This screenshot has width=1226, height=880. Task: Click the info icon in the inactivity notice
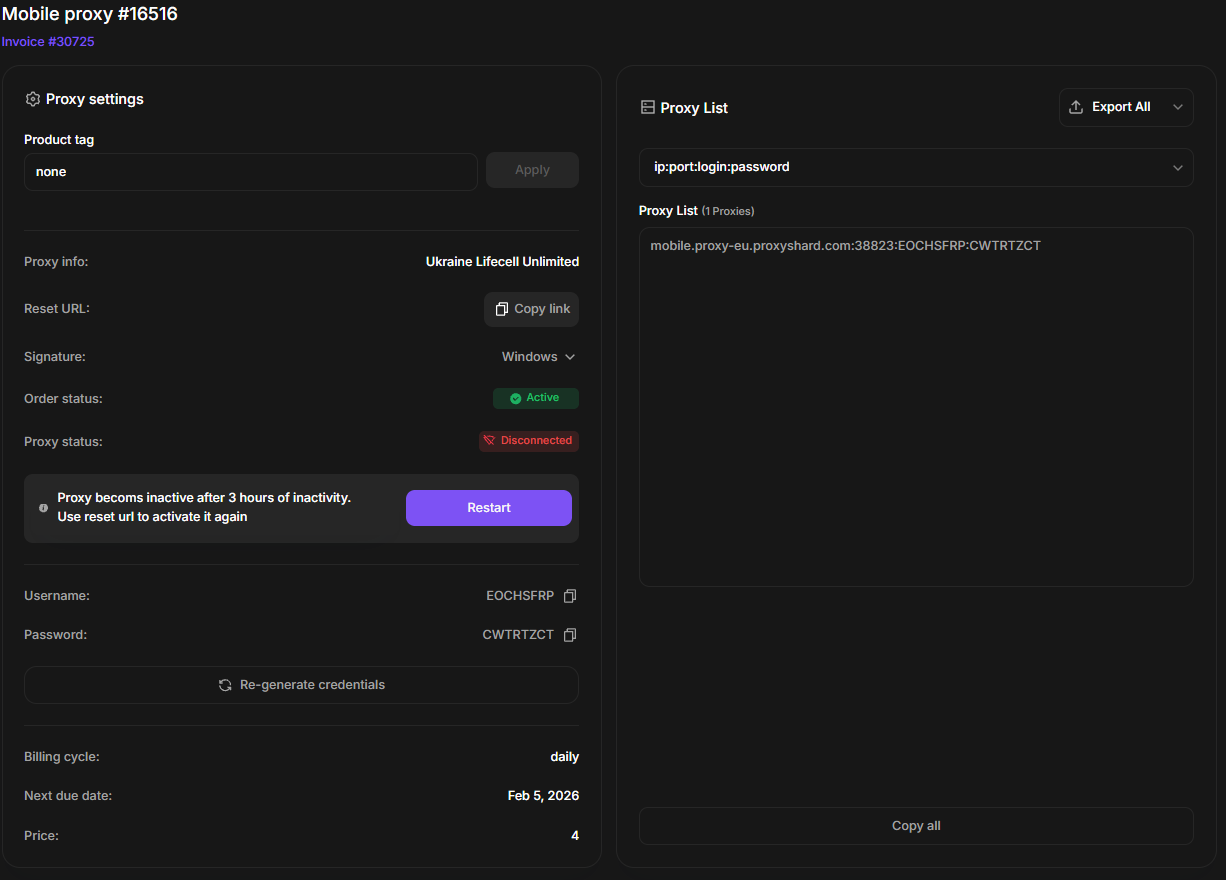[43, 508]
